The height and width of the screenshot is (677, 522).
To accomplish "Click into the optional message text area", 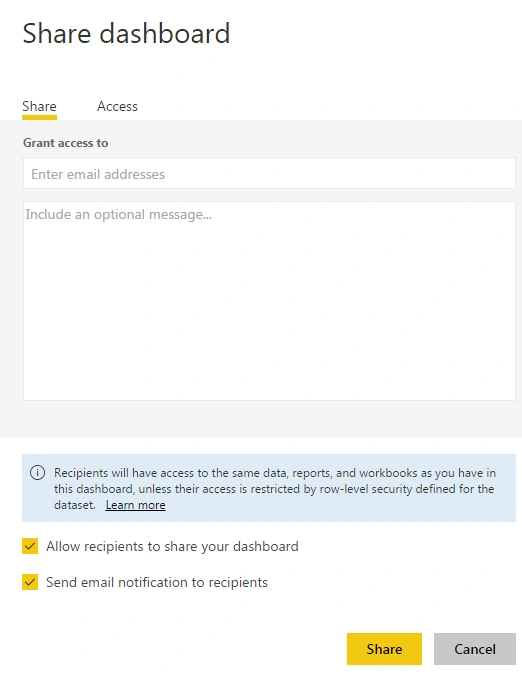I will point(269,301).
